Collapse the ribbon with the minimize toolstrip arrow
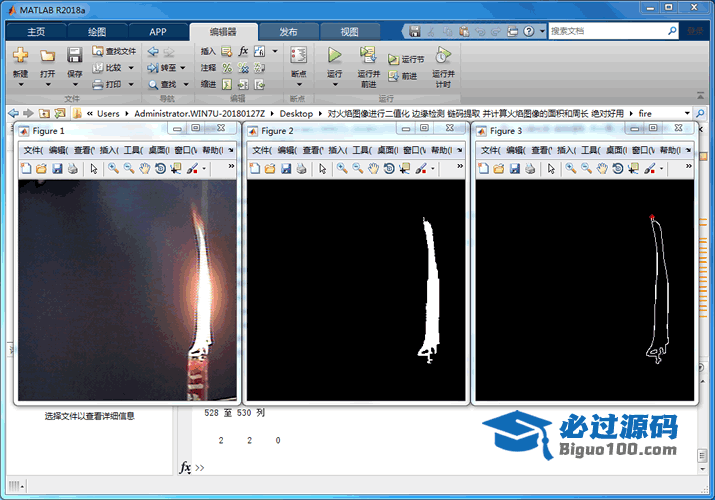 (700, 95)
